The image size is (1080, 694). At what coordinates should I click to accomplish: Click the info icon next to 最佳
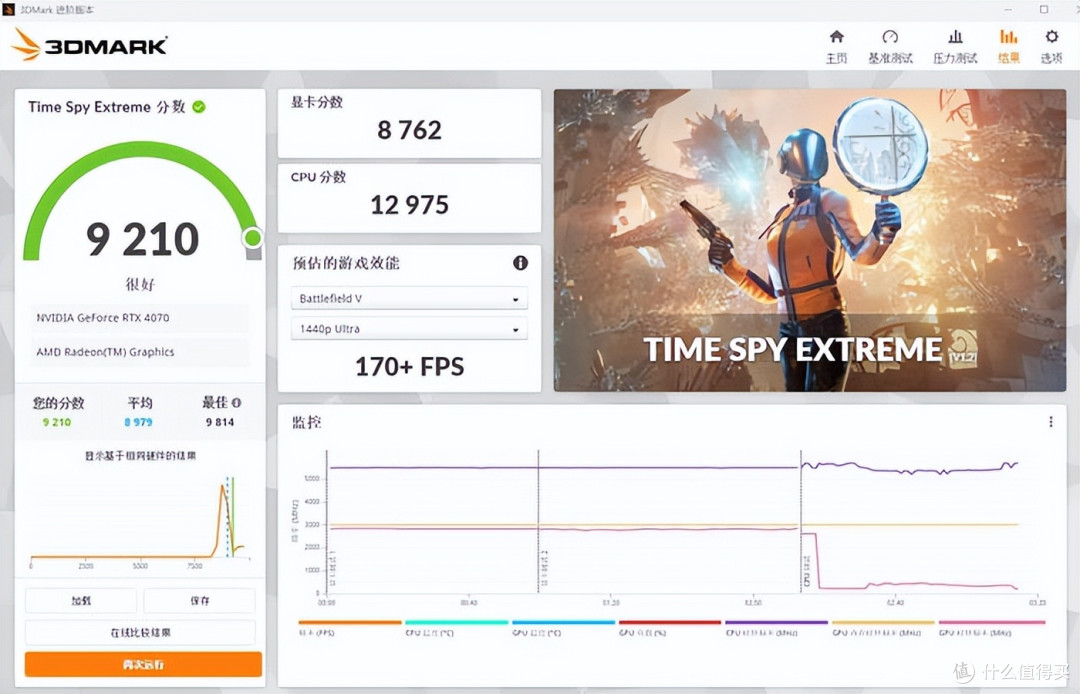236,403
